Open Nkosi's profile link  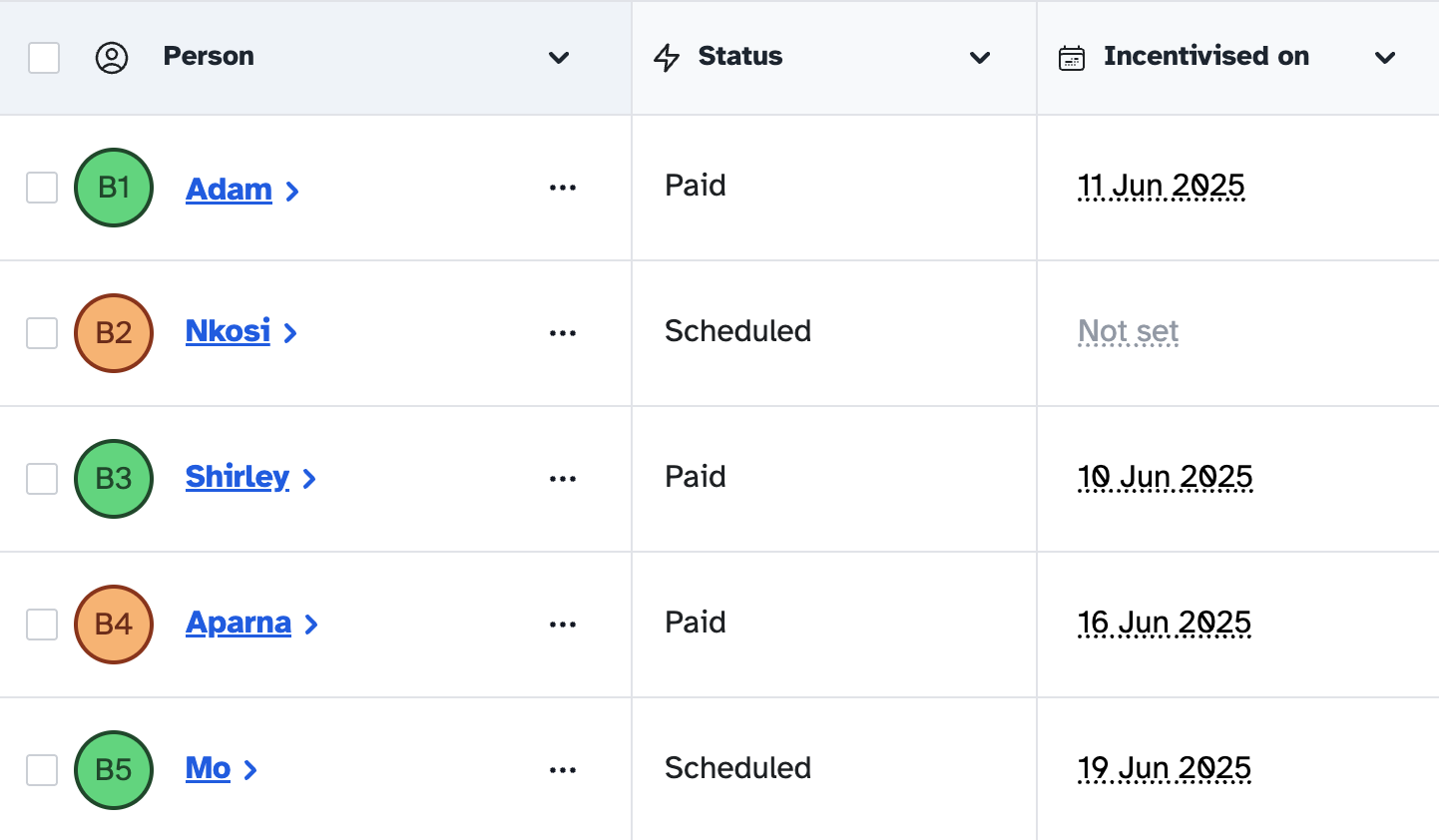point(228,331)
